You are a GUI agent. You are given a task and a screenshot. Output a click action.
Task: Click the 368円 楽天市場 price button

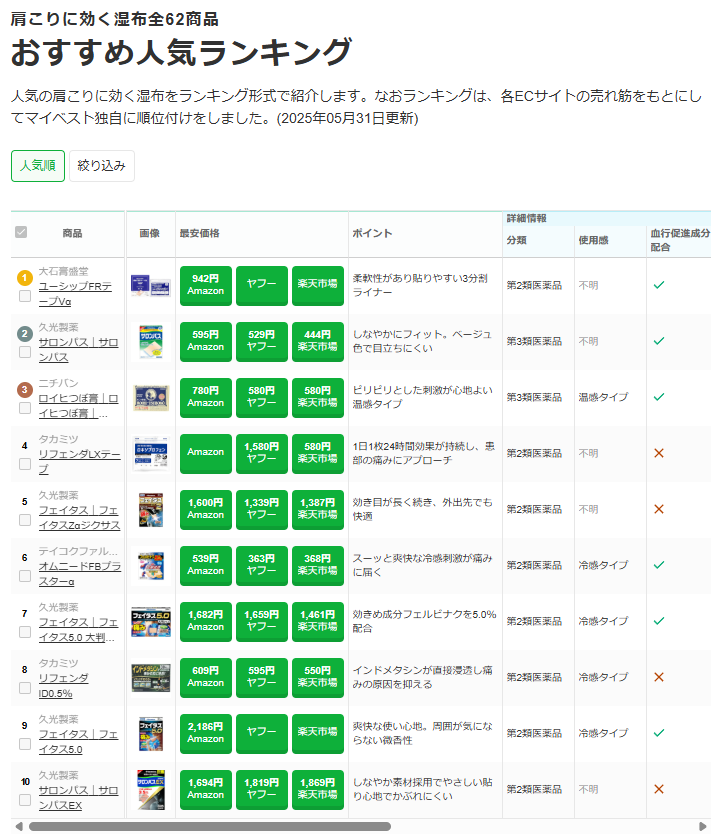tap(318, 566)
